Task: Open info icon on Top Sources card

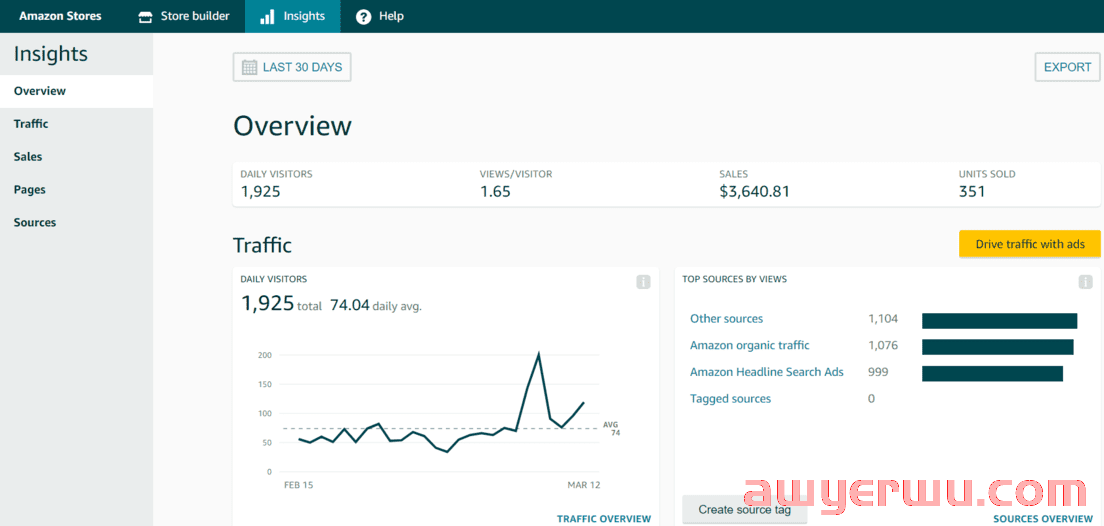Action: click(x=1085, y=282)
